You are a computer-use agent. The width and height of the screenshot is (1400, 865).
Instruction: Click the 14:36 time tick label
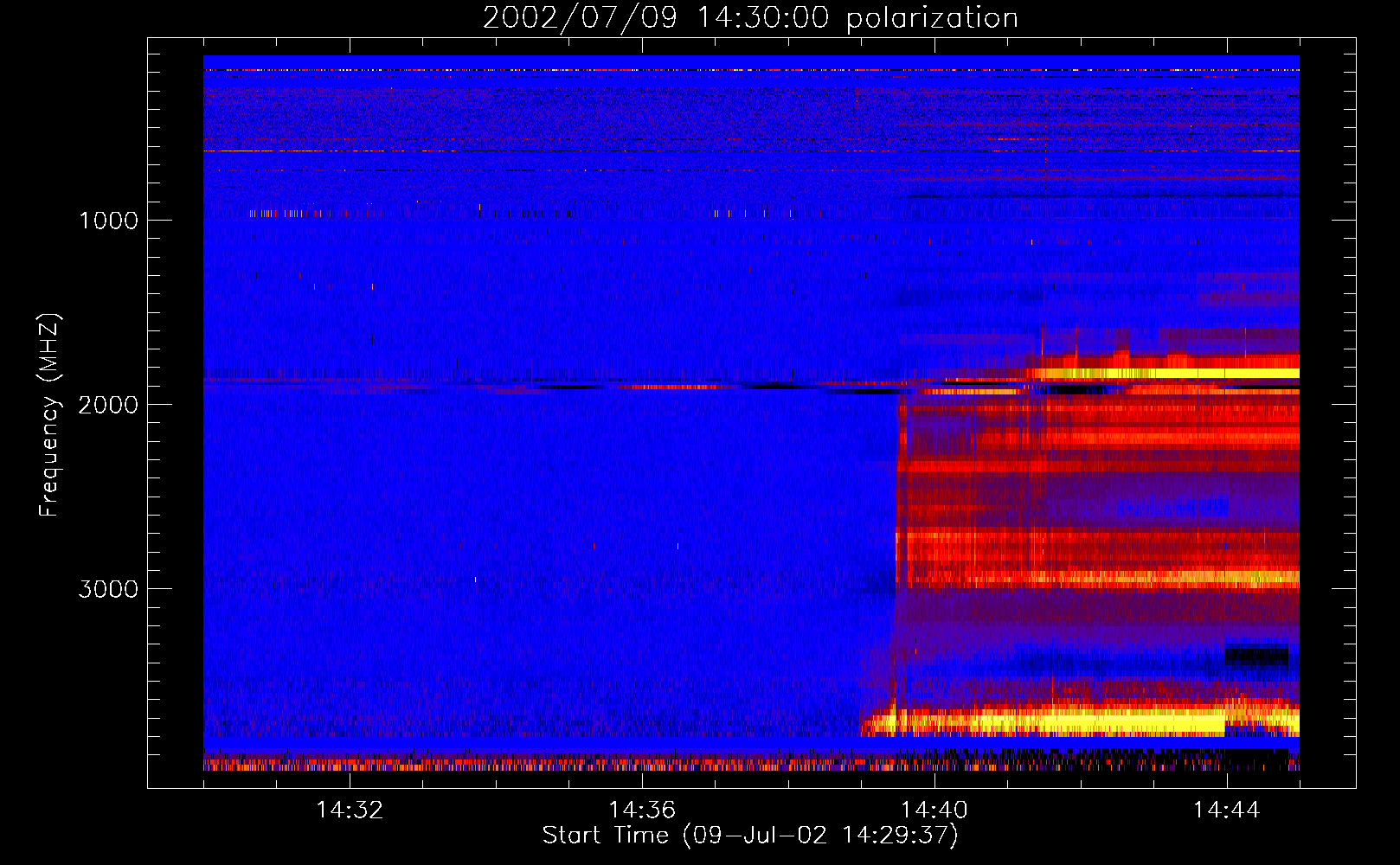pyautogui.click(x=642, y=811)
